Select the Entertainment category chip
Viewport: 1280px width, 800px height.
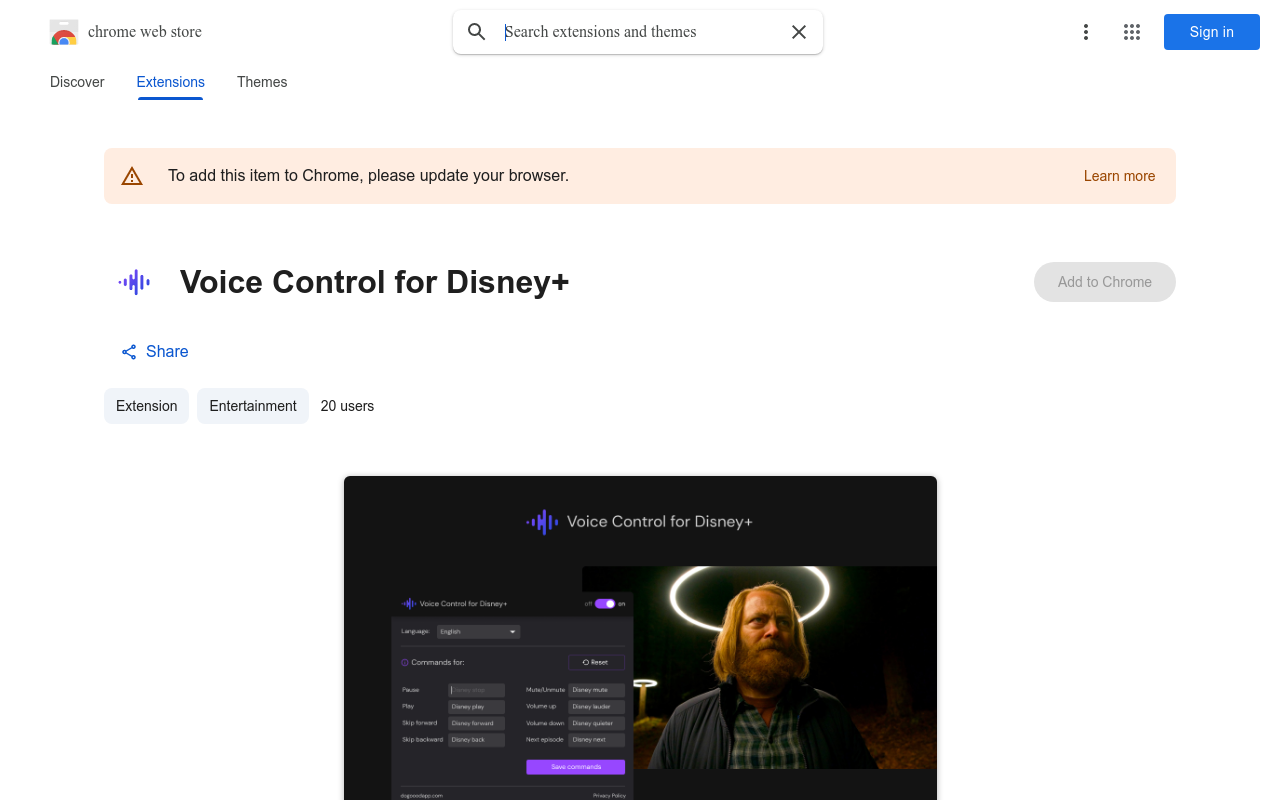click(x=253, y=406)
